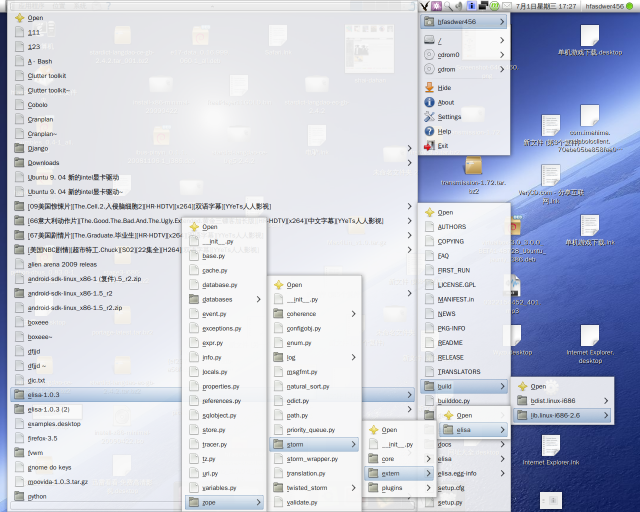
Task: Open alien arena 2009 releas file
Action: pos(62,264)
